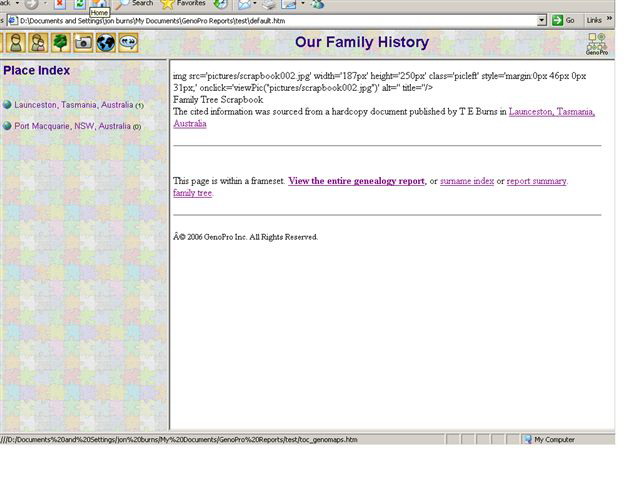The image size is (640, 480).
Task: Open the pictures camera icon
Action: coord(83,43)
